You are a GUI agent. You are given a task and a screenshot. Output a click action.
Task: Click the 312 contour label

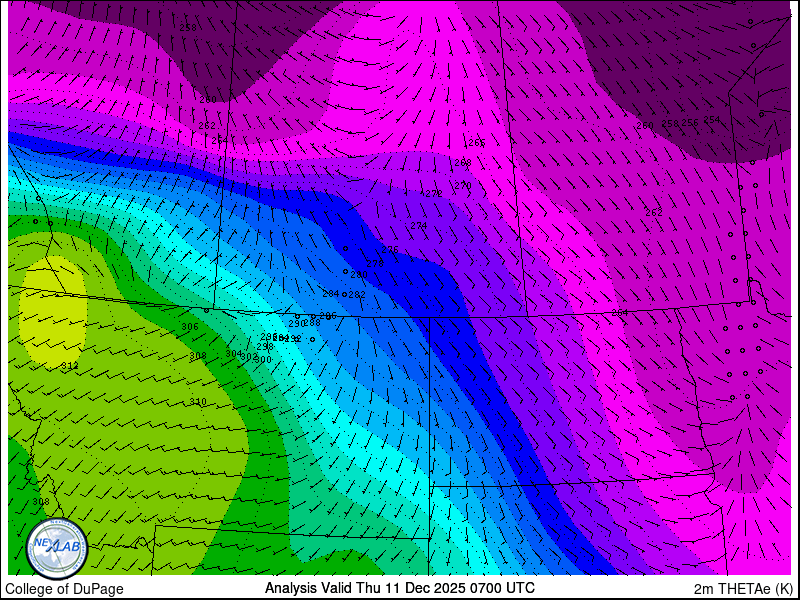[69, 366]
